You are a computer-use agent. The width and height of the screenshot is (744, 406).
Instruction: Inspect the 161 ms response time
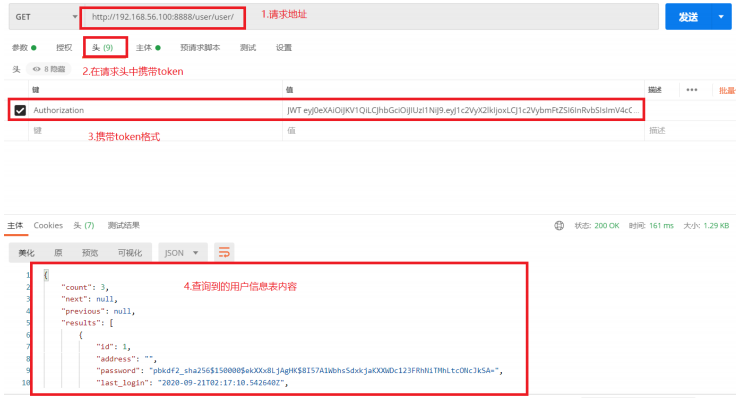click(x=661, y=226)
